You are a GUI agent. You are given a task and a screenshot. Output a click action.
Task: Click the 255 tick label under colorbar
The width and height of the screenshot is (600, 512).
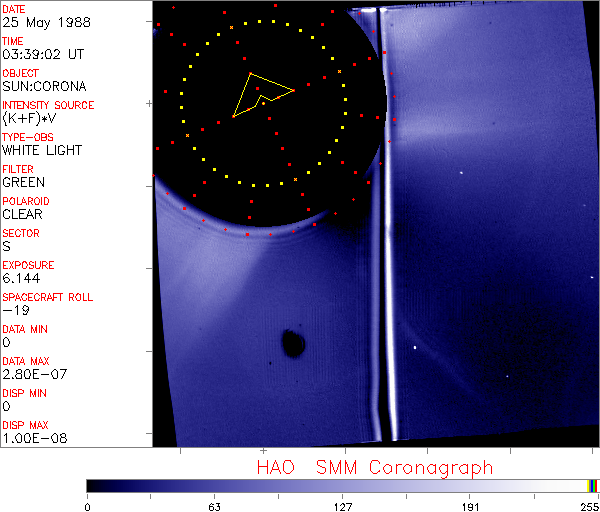click(x=589, y=506)
